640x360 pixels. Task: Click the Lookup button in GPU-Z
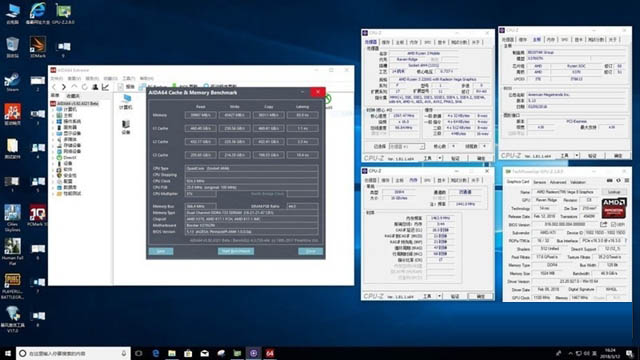pyautogui.click(x=614, y=192)
